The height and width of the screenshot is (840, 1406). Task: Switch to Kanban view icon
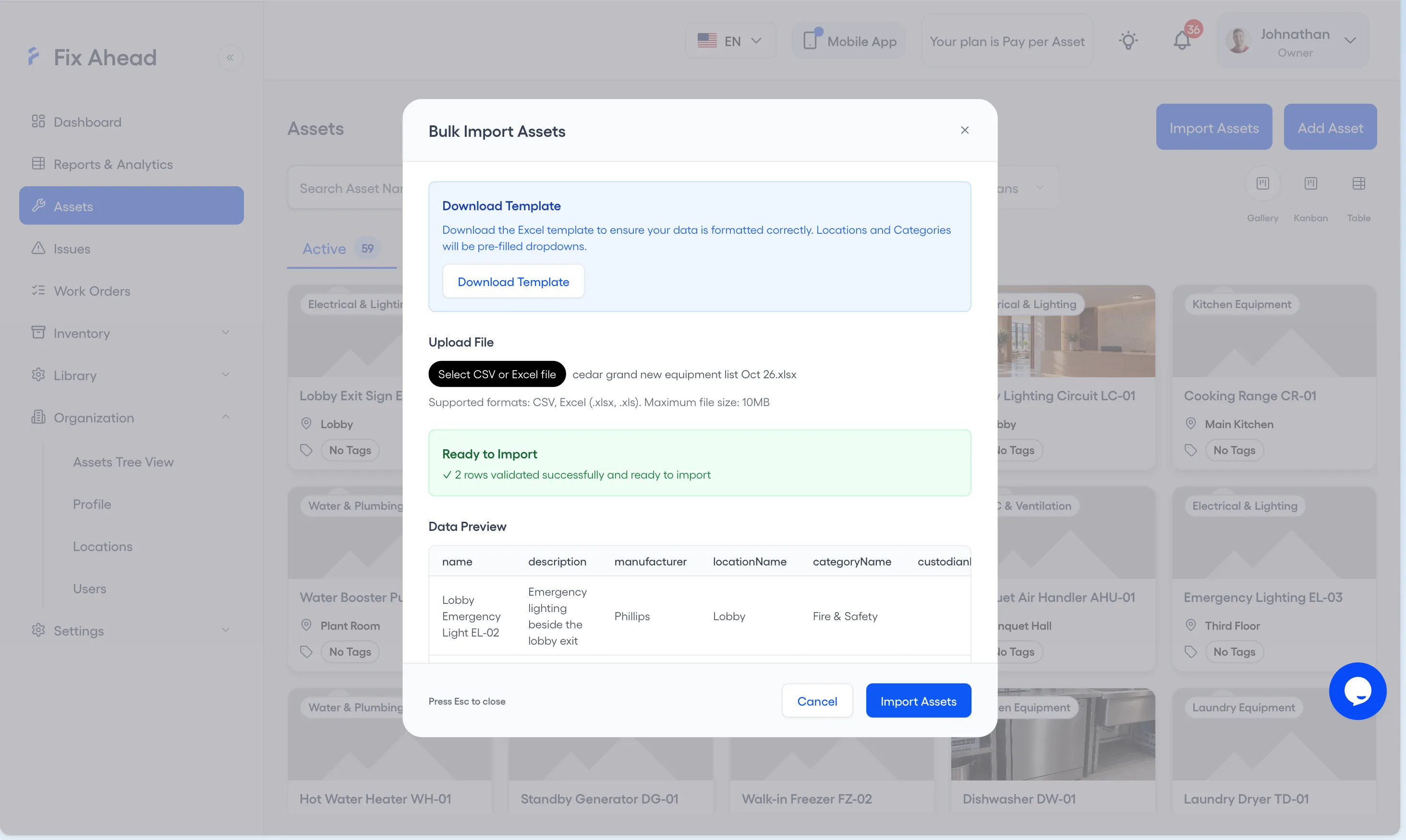click(x=1310, y=183)
